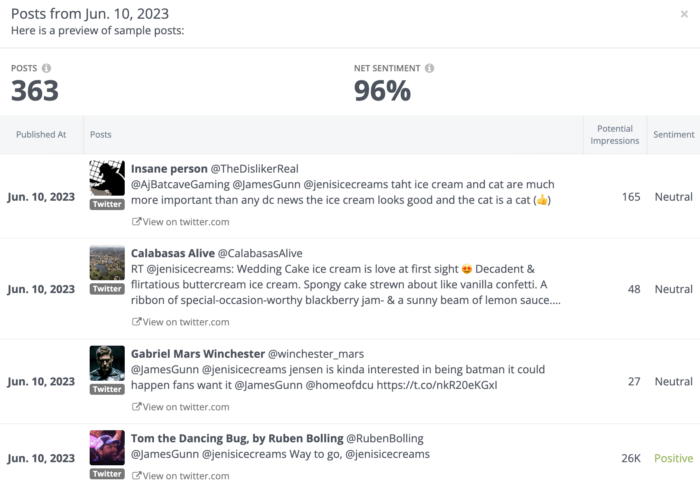Sort by the Potential Impressions column header
This screenshot has height=491, width=700.
615,134
